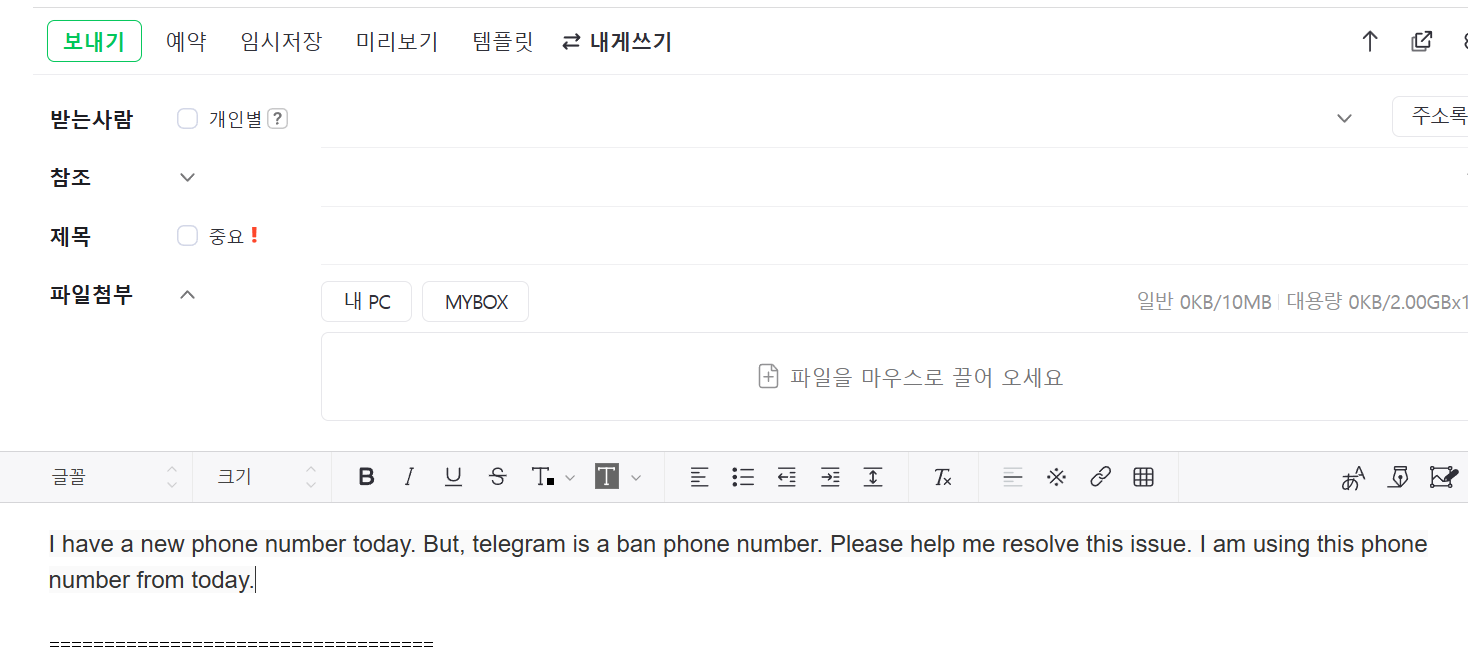Attach a file using the 내 PC button
Viewport: 1468px width, 667px height.
tap(366, 302)
